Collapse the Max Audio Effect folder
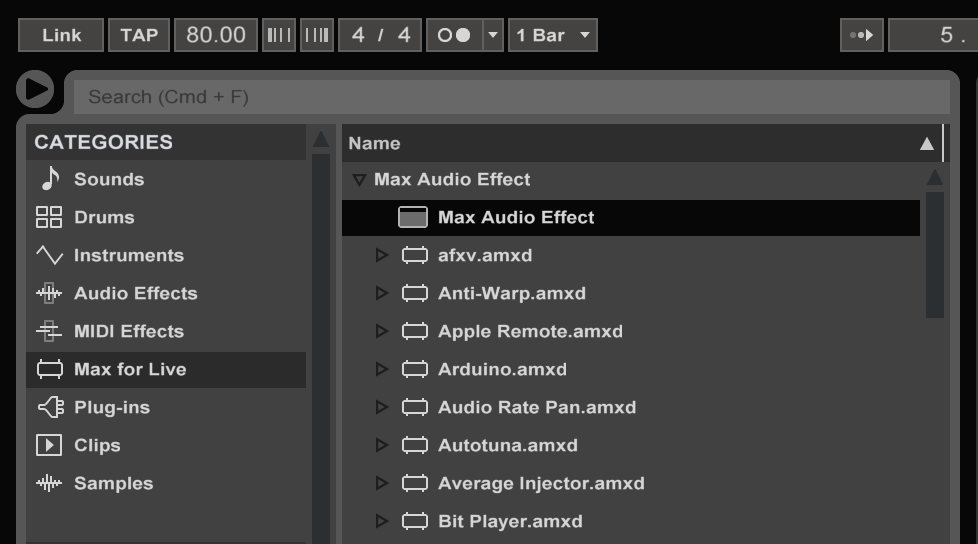The image size is (978, 544). pyautogui.click(x=360, y=180)
